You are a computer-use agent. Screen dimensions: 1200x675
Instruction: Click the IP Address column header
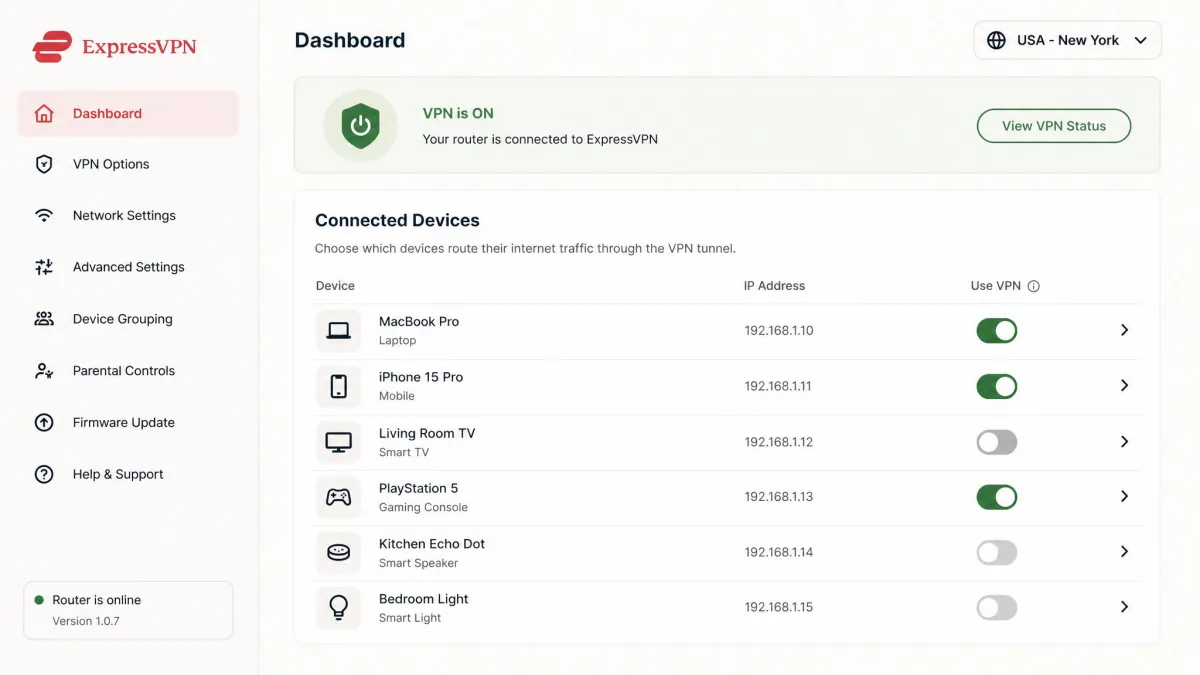point(774,286)
